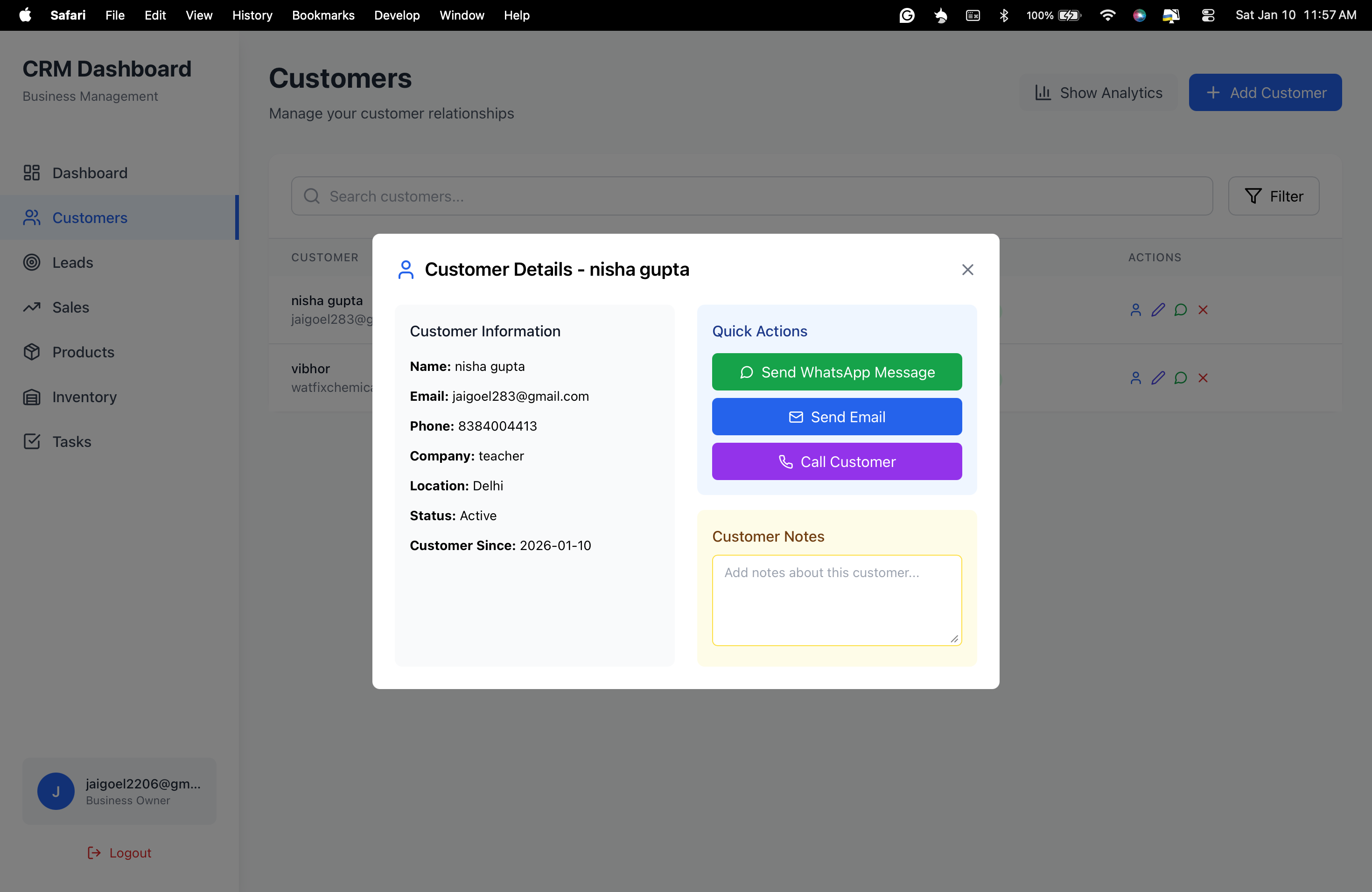Screen dimensions: 1372x892
Task: Go to Products in sidebar
Action: (83, 352)
